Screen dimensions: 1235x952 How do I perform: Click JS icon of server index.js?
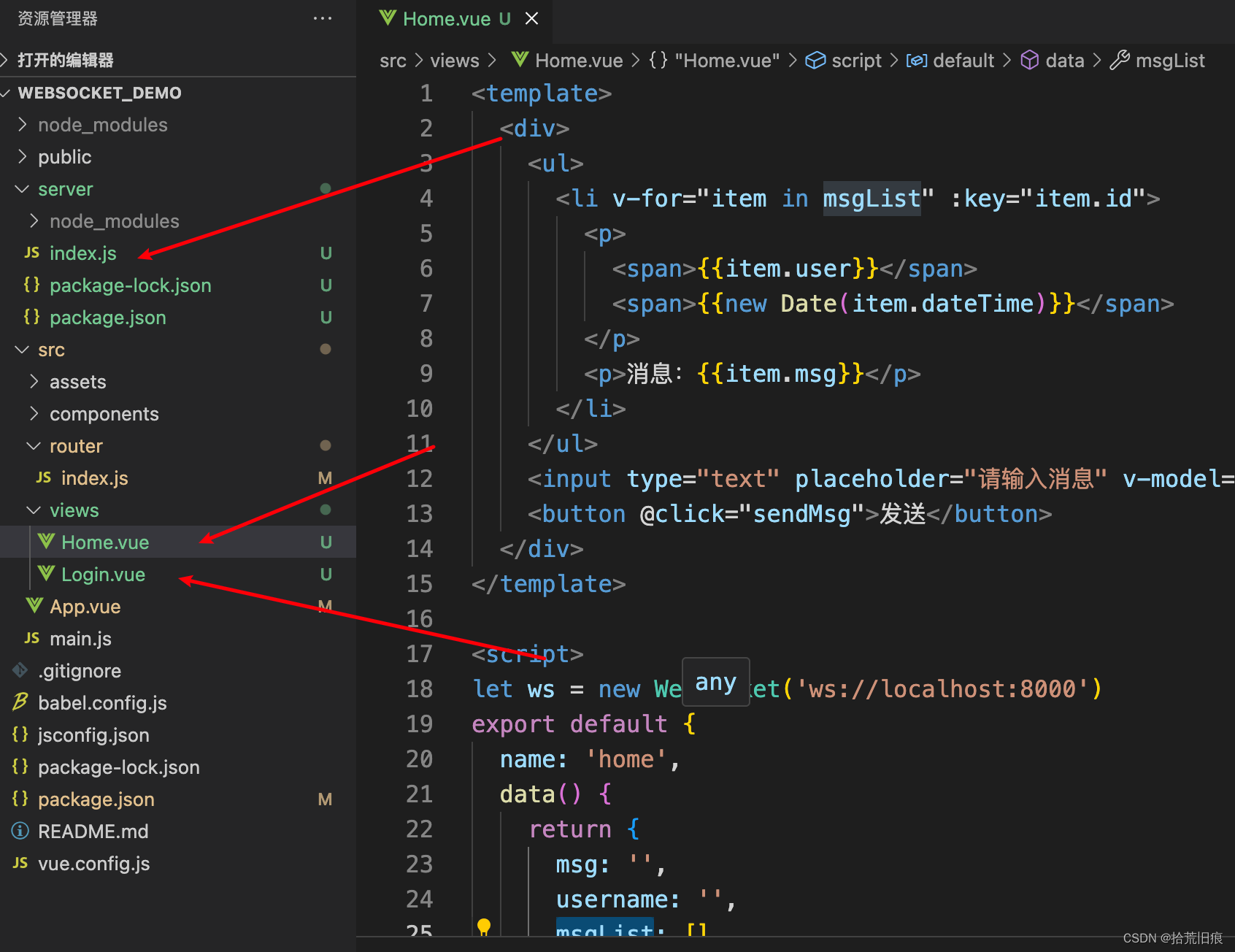point(31,253)
